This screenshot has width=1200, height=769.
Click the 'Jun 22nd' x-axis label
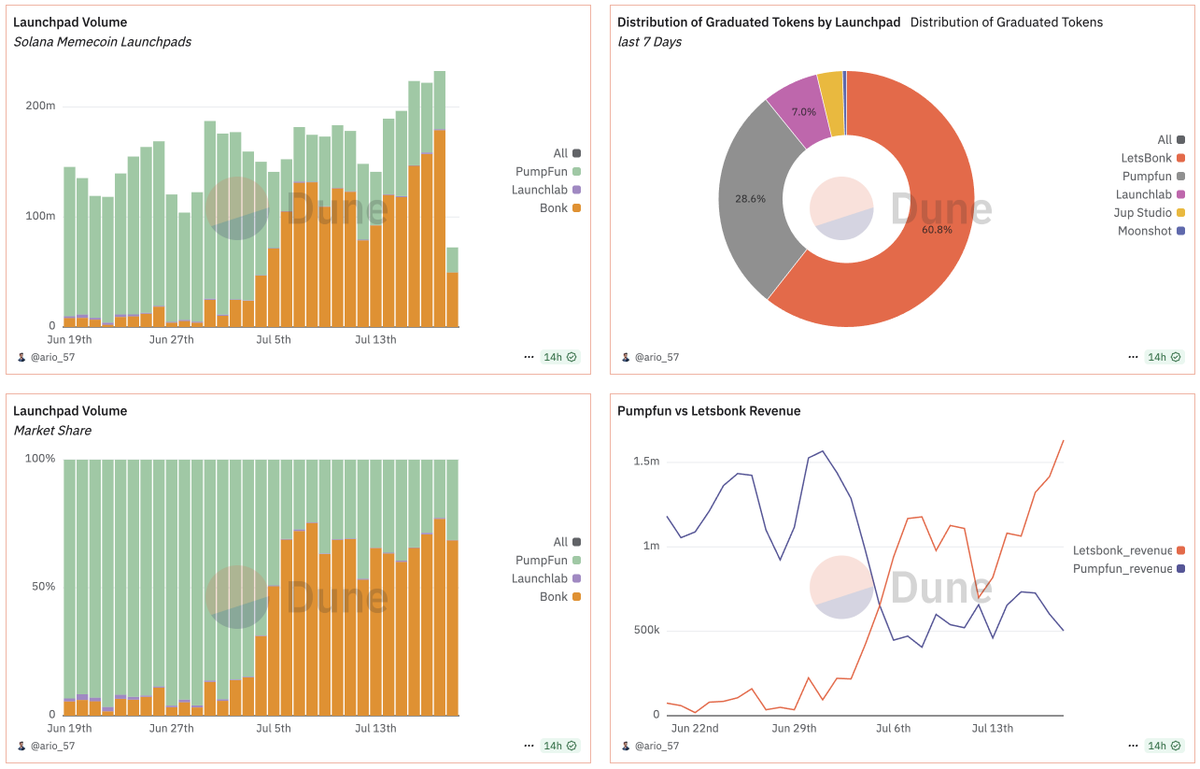(695, 728)
